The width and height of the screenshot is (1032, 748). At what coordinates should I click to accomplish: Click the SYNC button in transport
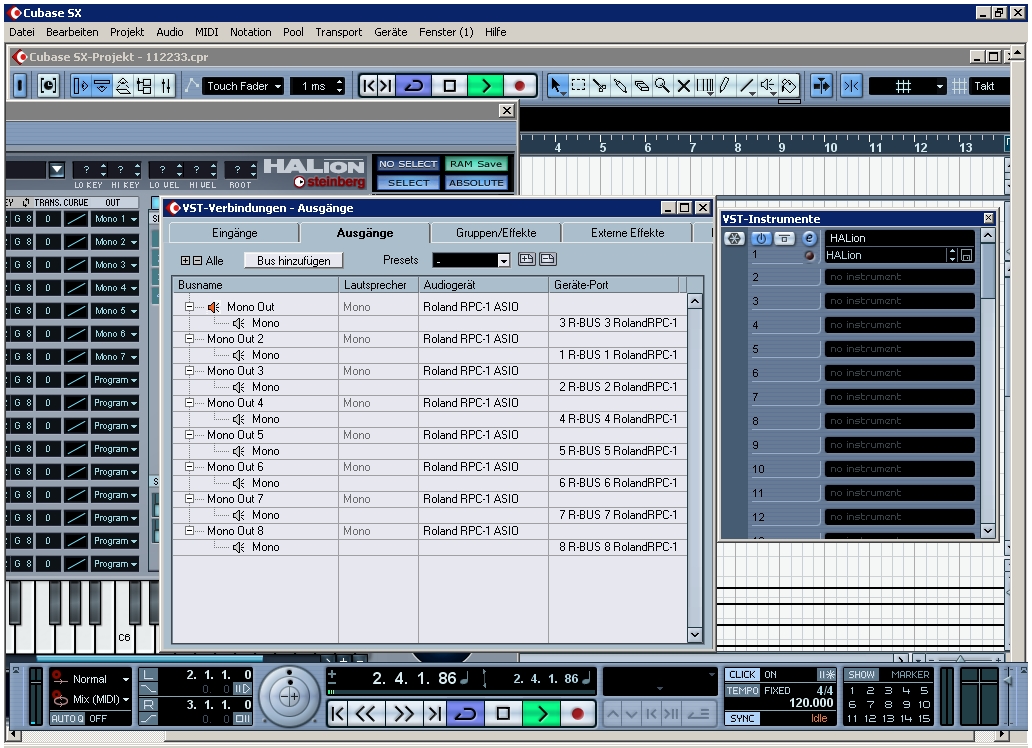coord(742,719)
